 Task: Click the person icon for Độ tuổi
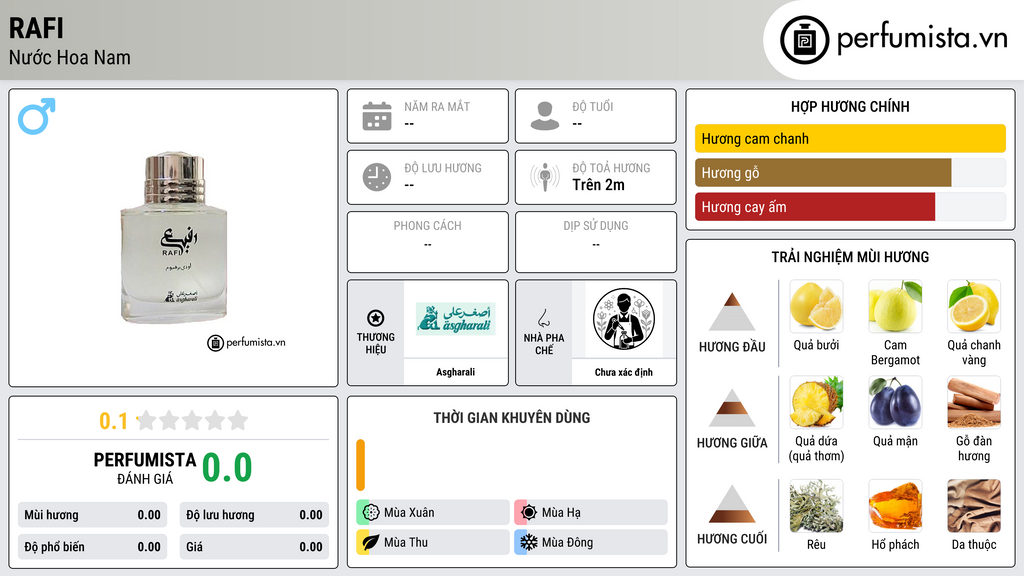click(545, 116)
